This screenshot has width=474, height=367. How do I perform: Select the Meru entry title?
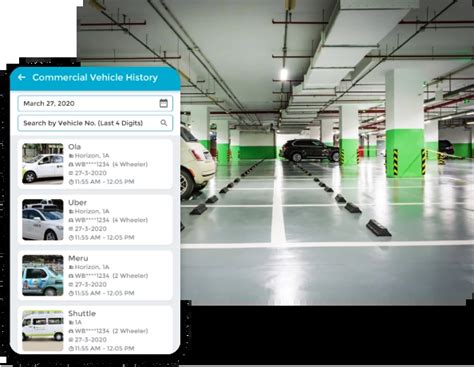point(78,258)
